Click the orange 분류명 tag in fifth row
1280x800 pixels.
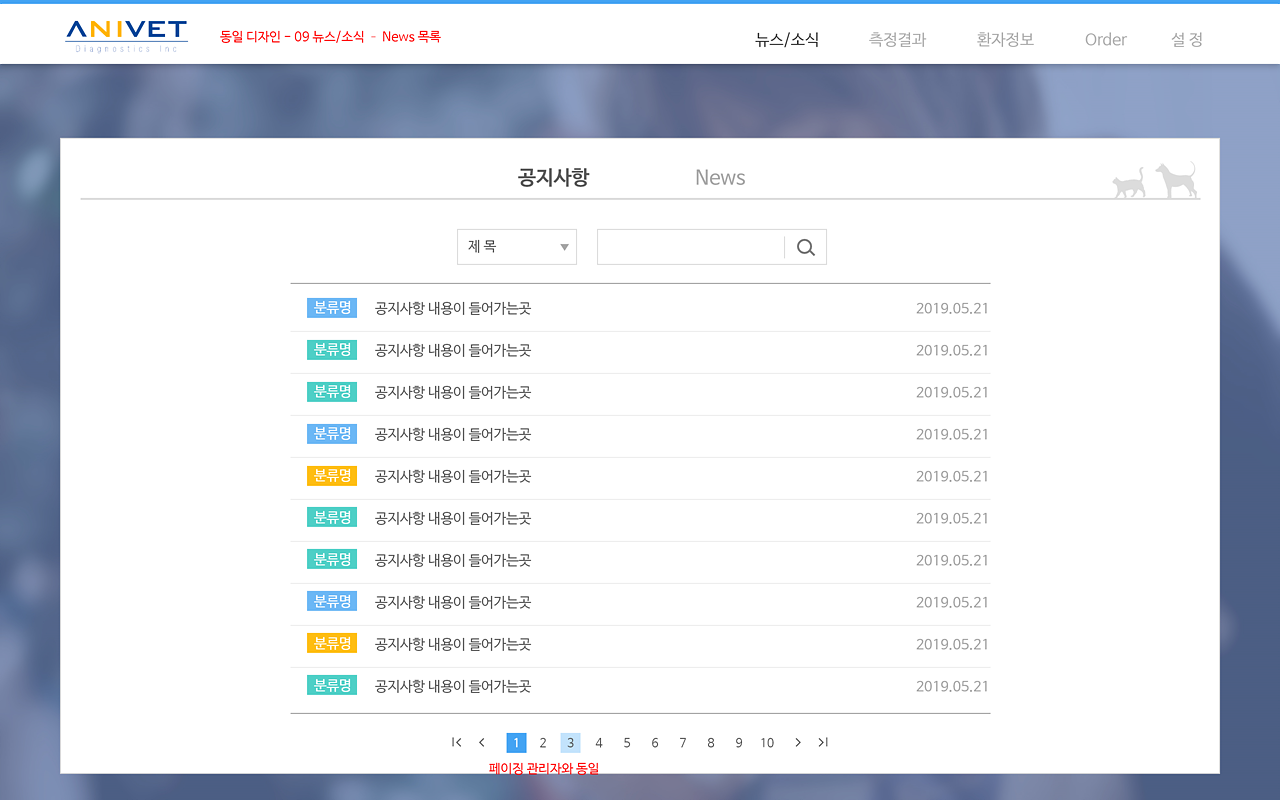pyautogui.click(x=331, y=476)
